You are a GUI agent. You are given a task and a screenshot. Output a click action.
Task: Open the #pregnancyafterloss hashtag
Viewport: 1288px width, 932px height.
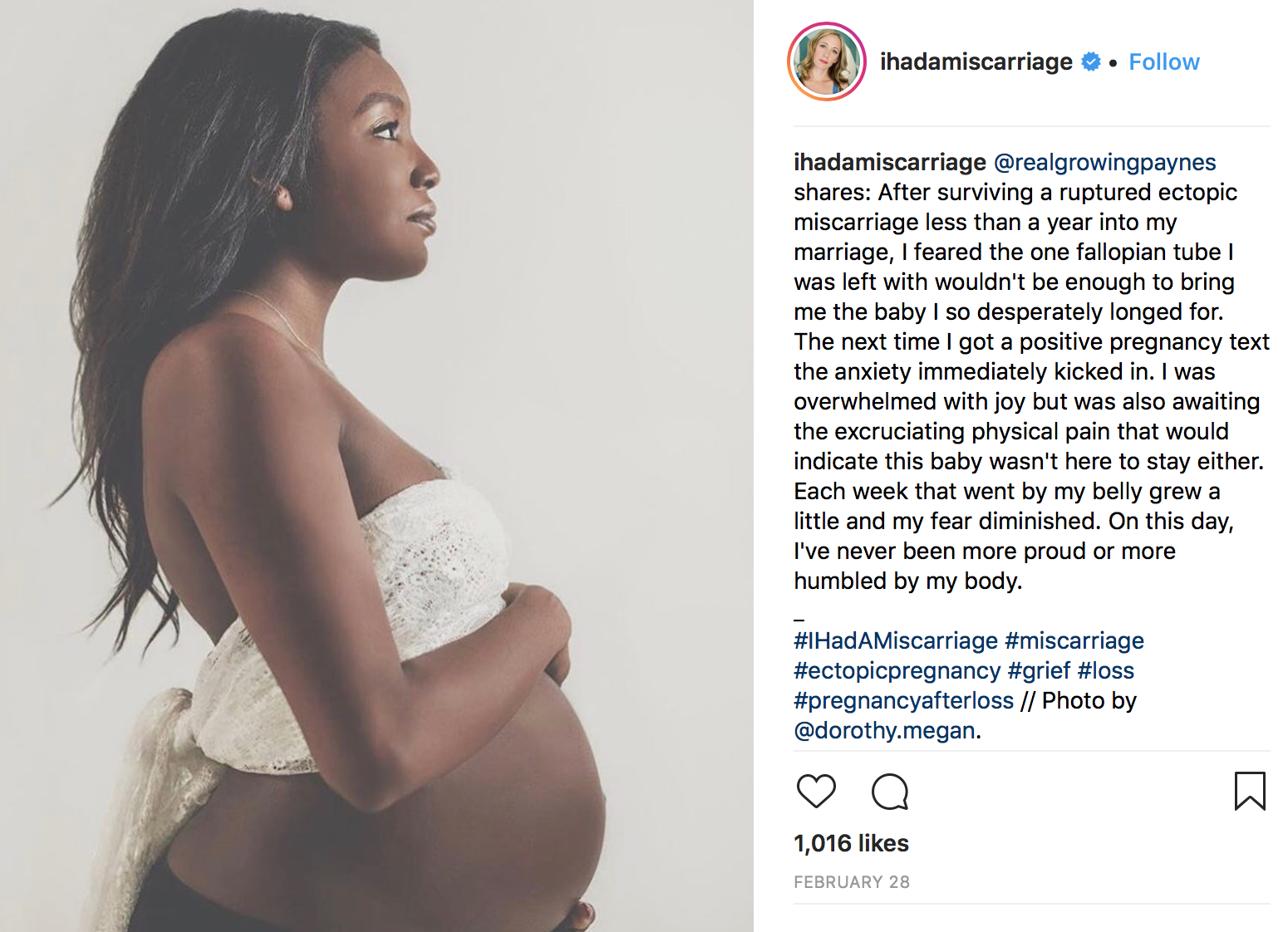[x=903, y=700]
